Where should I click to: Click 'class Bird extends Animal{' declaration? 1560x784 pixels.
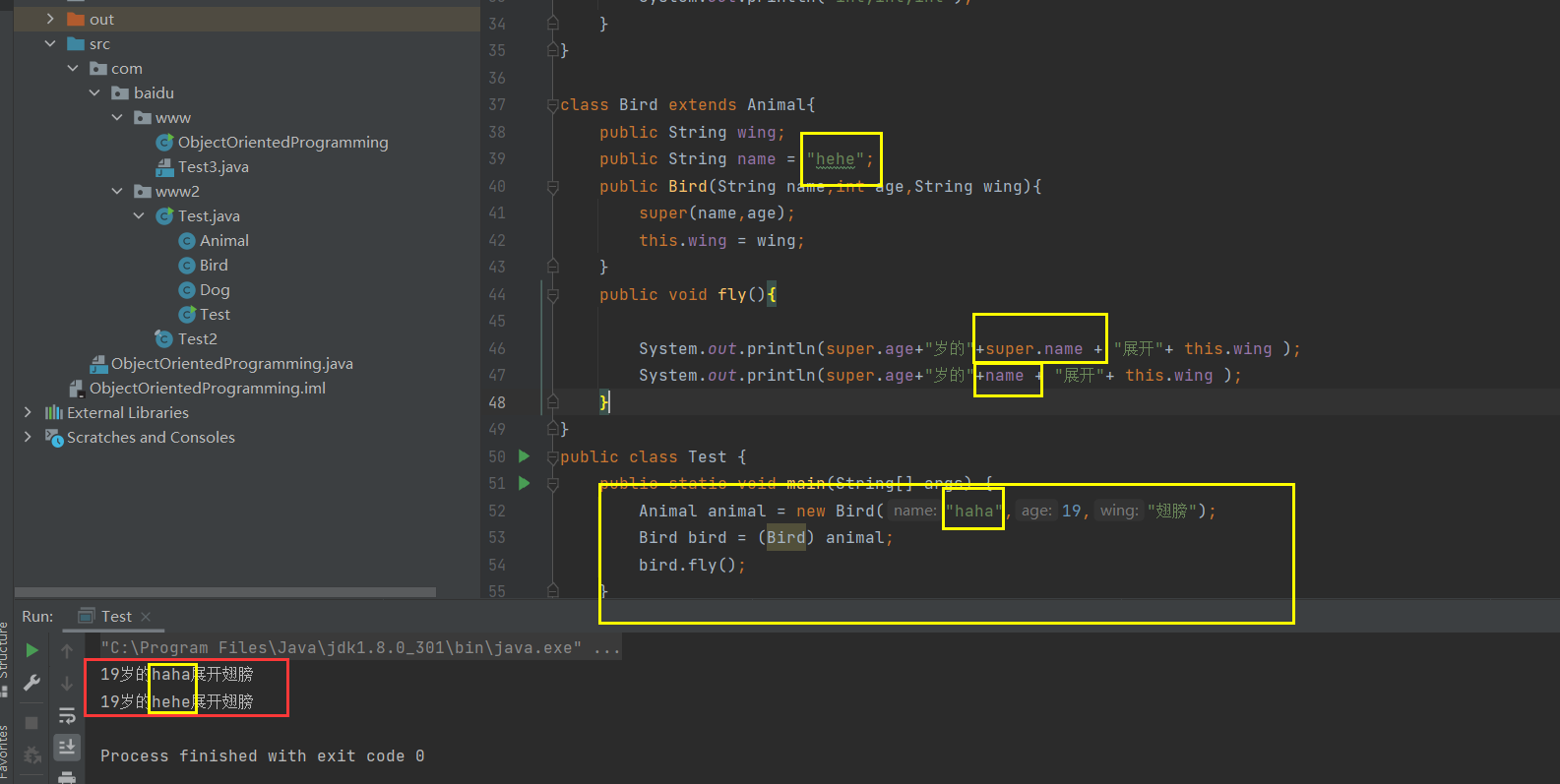click(x=688, y=105)
